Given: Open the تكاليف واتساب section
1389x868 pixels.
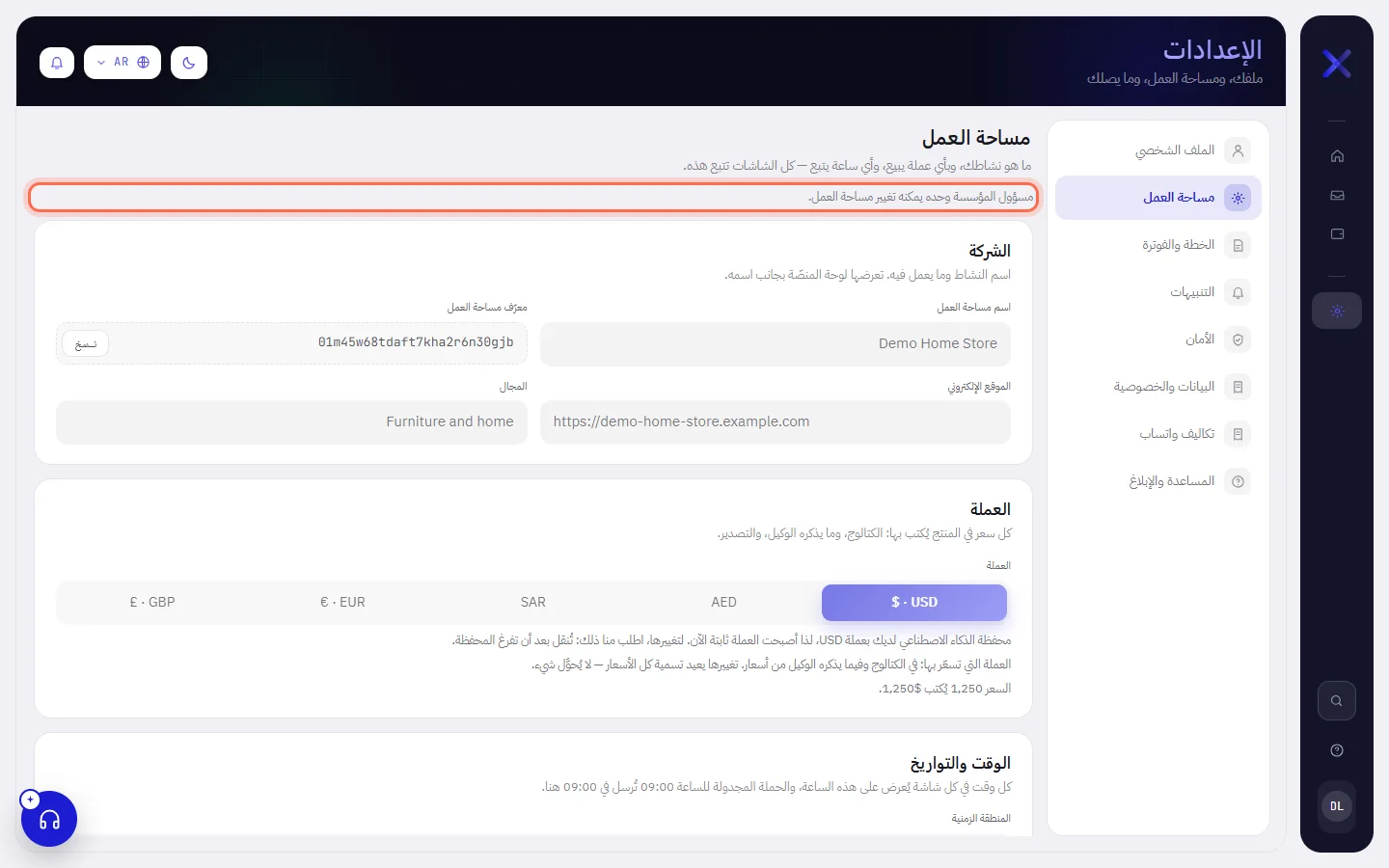Looking at the screenshot, I should [x=1158, y=434].
